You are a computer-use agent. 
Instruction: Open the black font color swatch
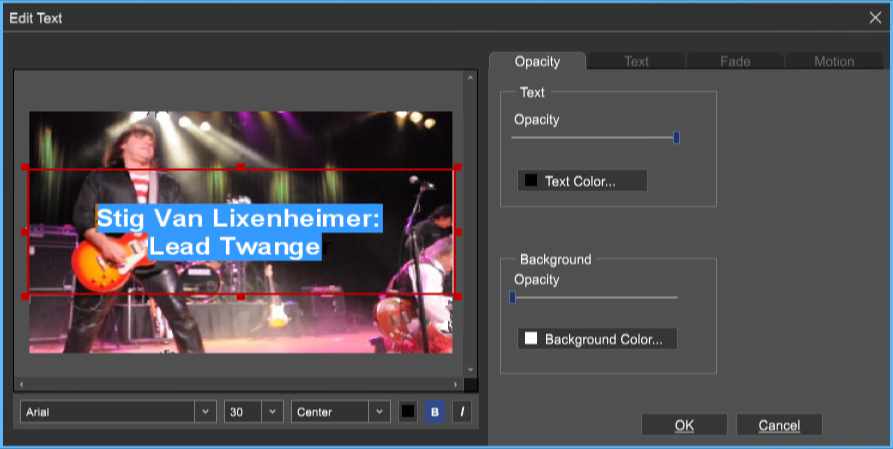408,412
